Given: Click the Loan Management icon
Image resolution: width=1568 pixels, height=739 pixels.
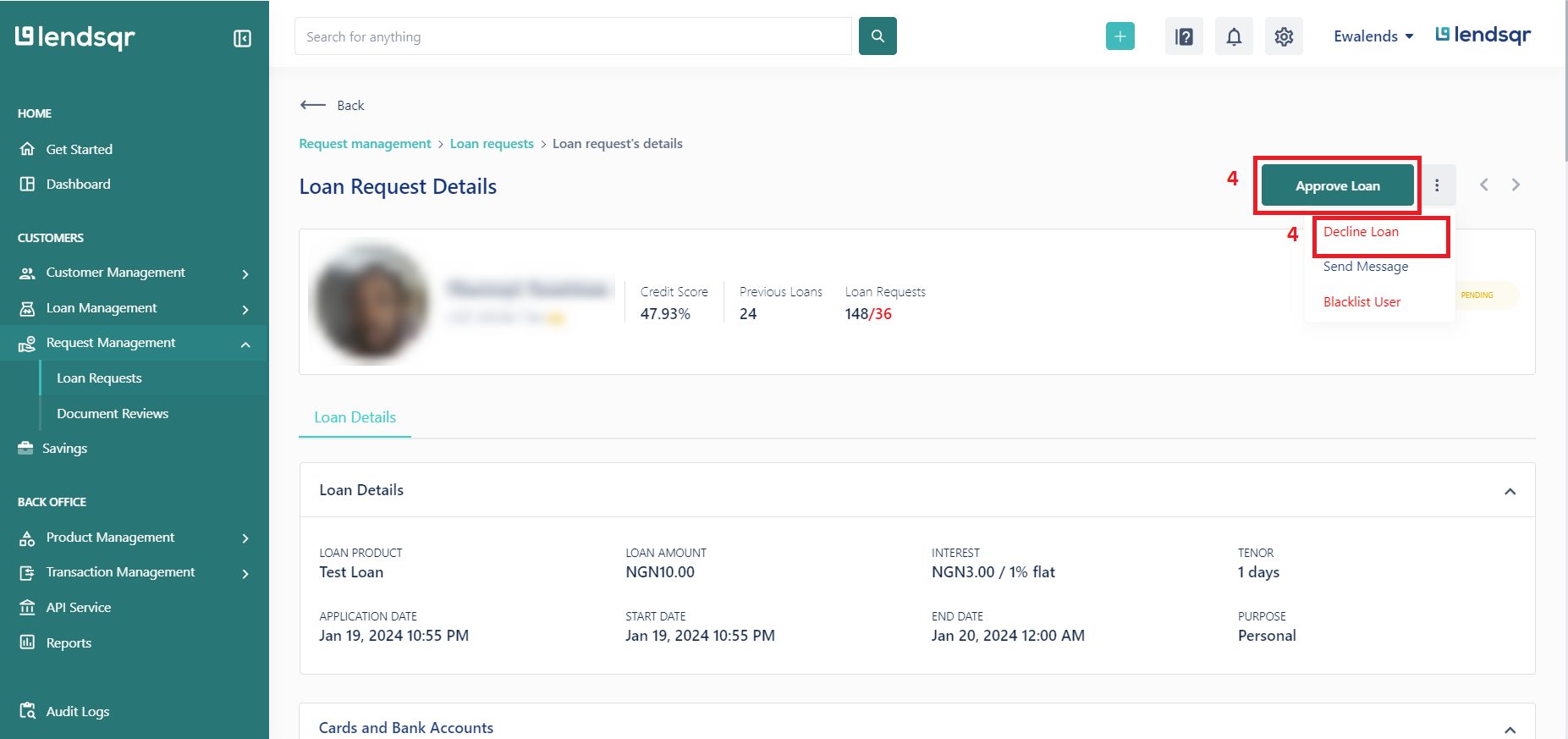Looking at the screenshot, I should 27,308.
